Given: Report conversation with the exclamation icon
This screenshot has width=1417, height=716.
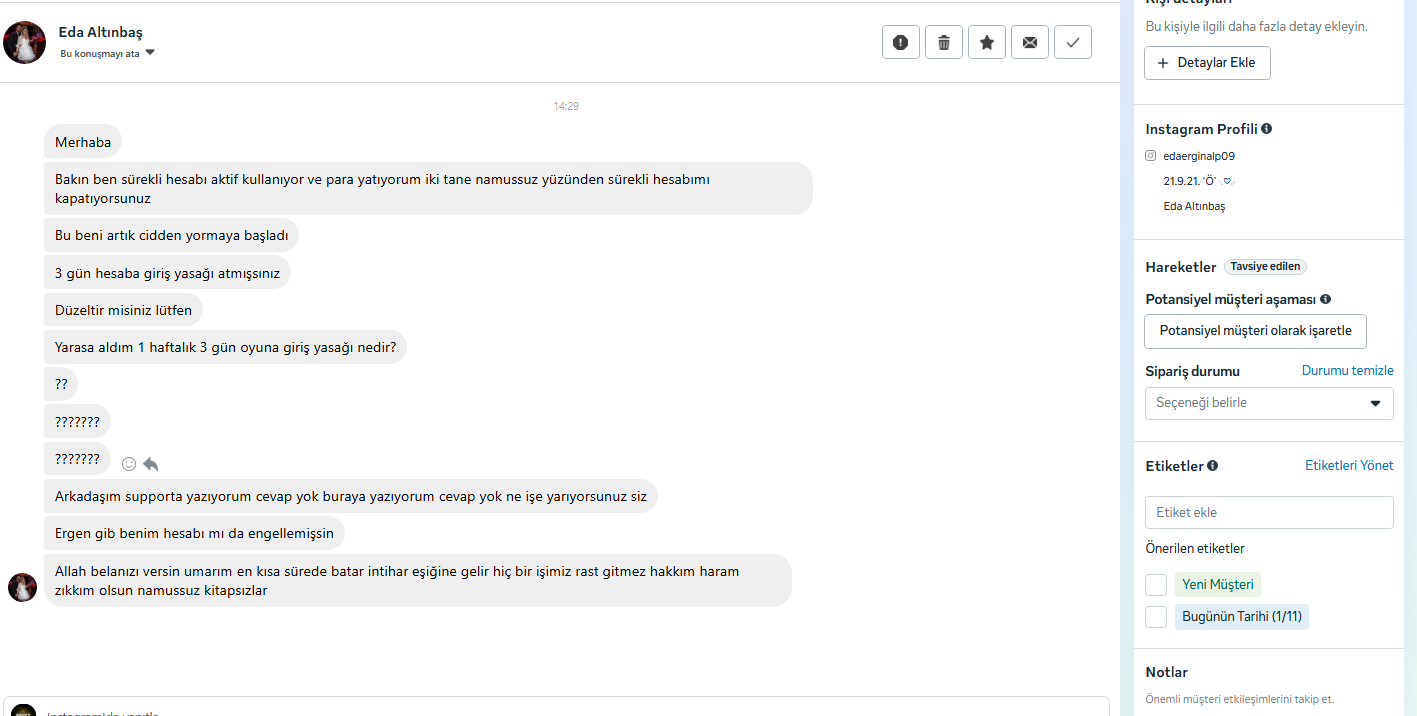Looking at the screenshot, I should point(901,42).
